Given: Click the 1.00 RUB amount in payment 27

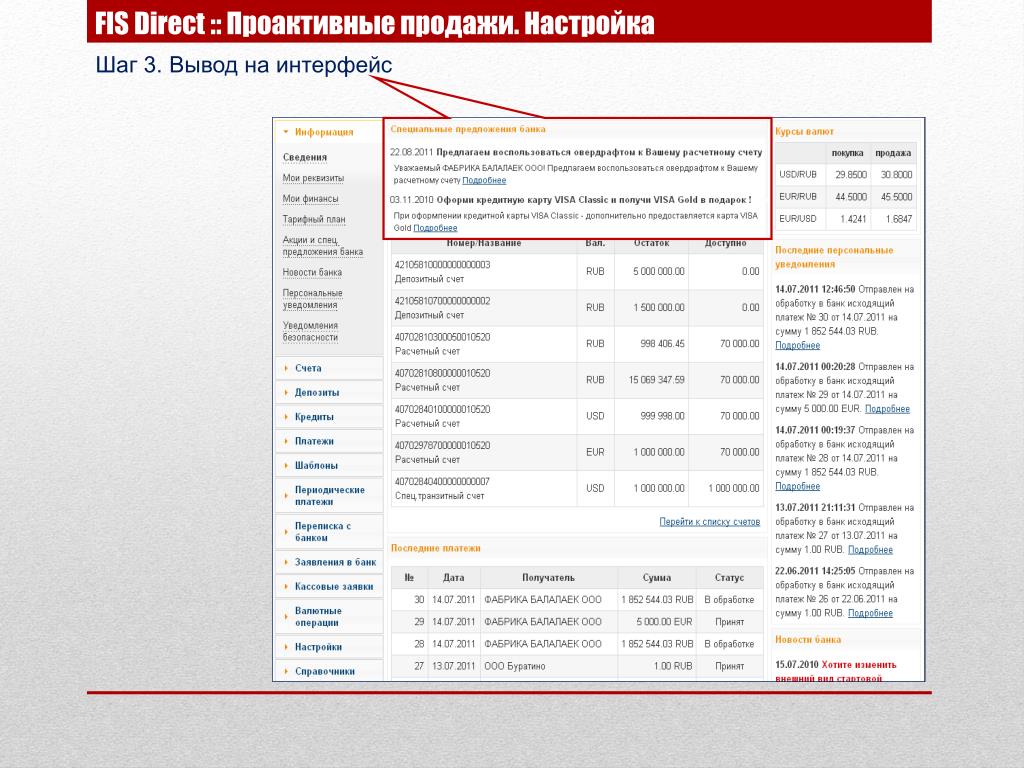Looking at the screenshot, I should pyautogui.click(x=673, y=667).
